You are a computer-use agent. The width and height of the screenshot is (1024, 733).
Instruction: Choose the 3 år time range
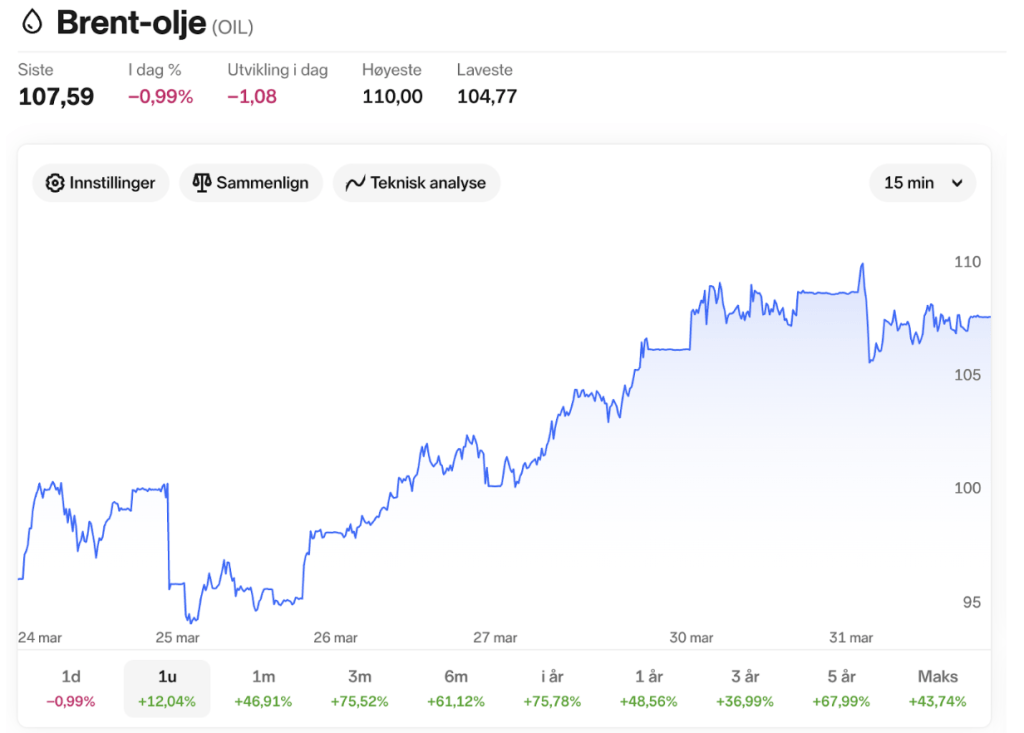[743, 688]
